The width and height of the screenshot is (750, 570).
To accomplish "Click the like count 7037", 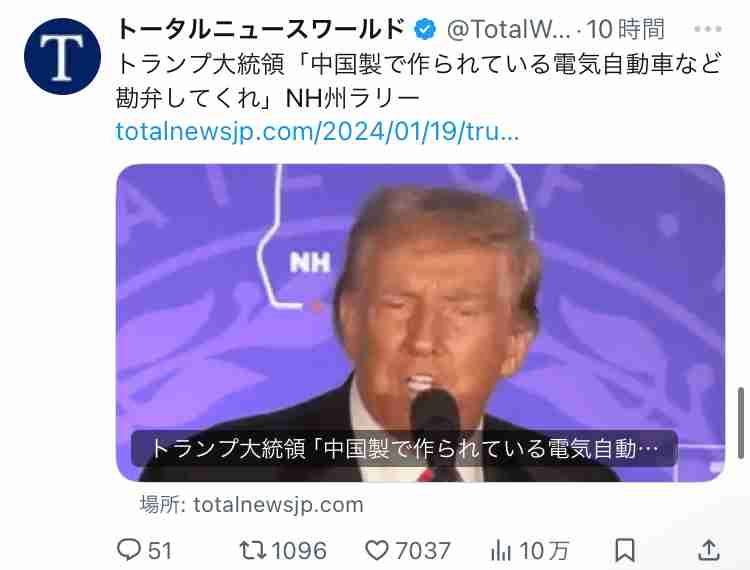I will point(422,550).
